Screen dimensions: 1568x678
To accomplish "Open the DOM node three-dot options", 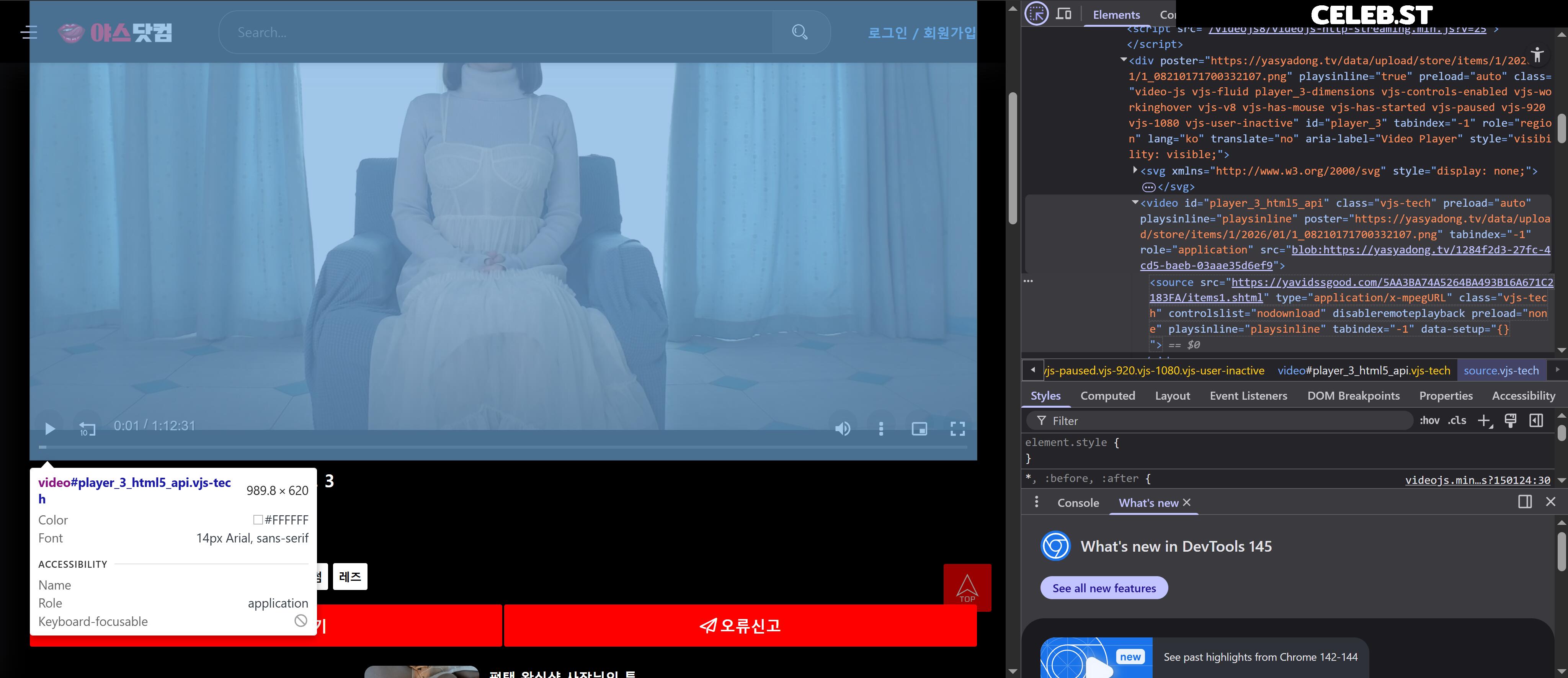I will coord(1028,281).
